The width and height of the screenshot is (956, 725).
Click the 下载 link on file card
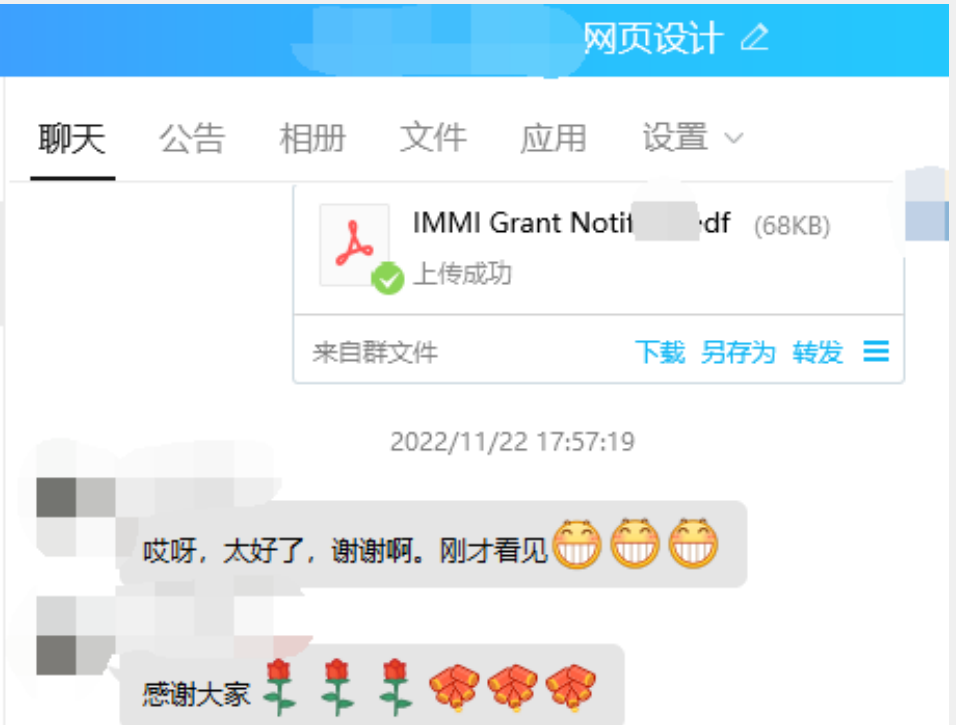click(x=660, y=352)
